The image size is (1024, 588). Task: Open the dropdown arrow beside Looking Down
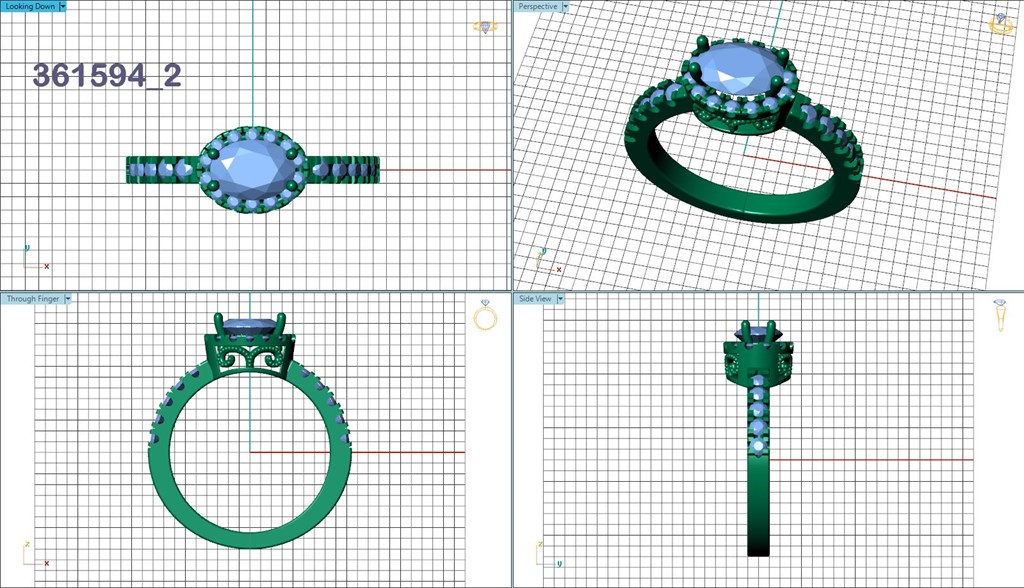(63, 6)
